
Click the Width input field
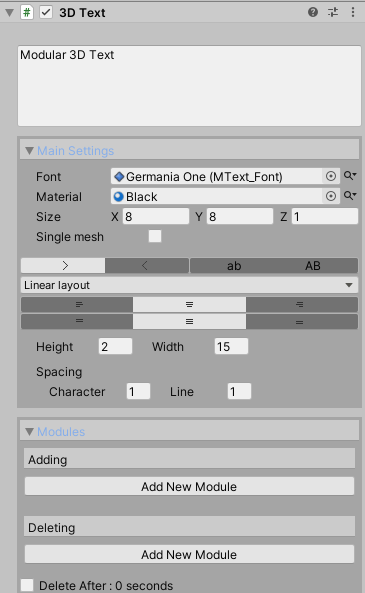[231, 346]
